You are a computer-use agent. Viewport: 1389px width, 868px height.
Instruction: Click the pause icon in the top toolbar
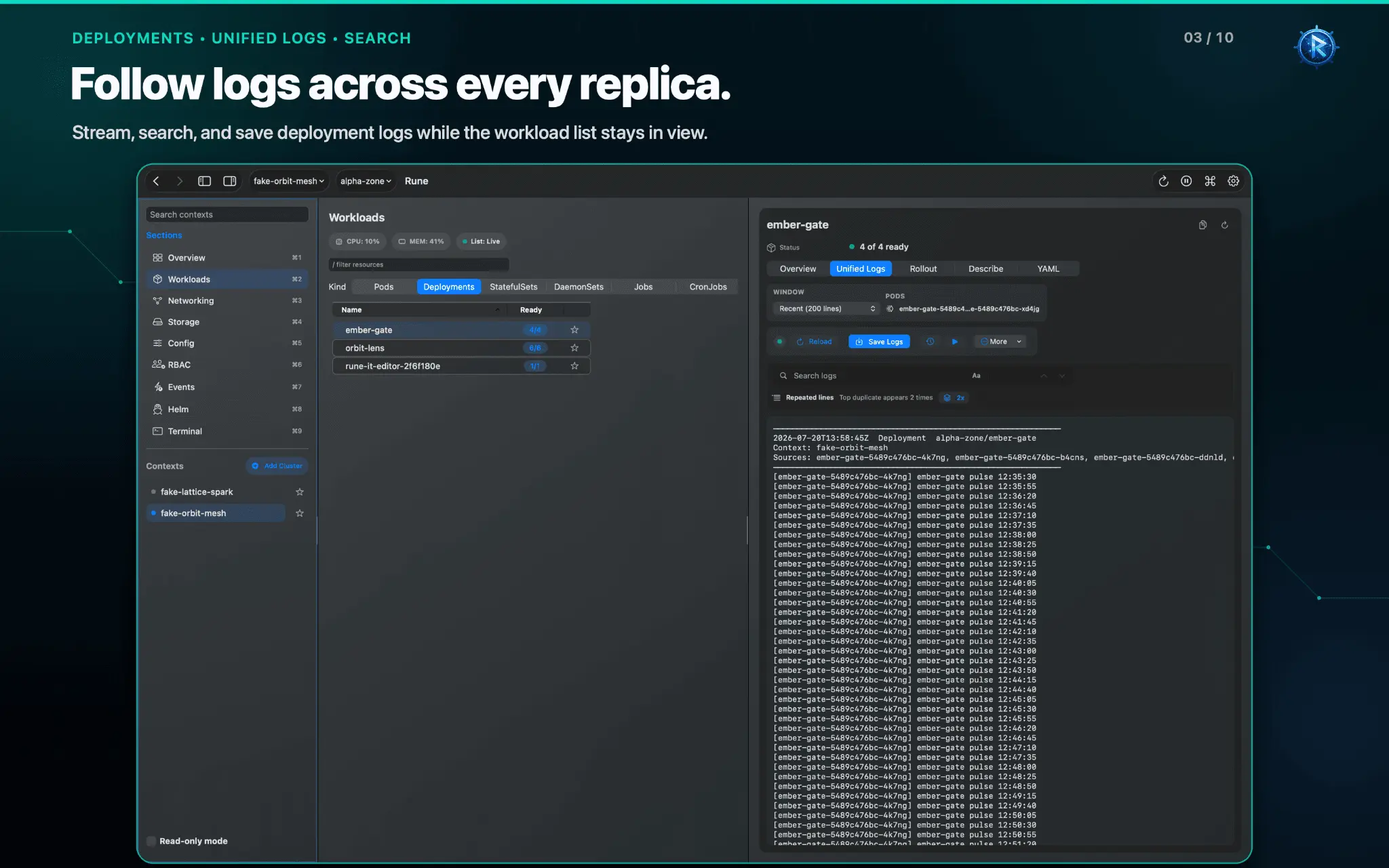click(x=1186, y=181)
